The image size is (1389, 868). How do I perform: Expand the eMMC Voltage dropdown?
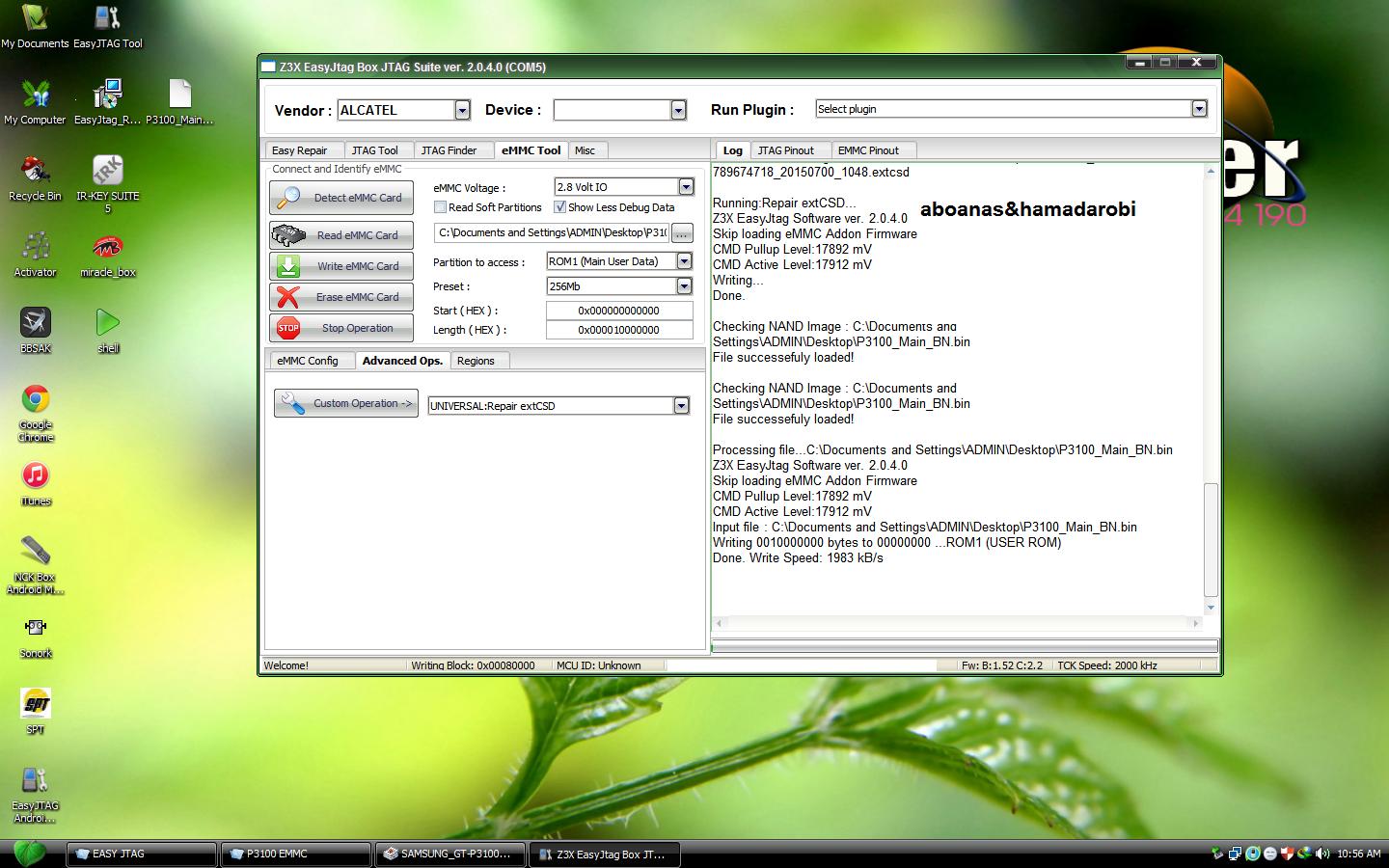(x=686, y=187)
